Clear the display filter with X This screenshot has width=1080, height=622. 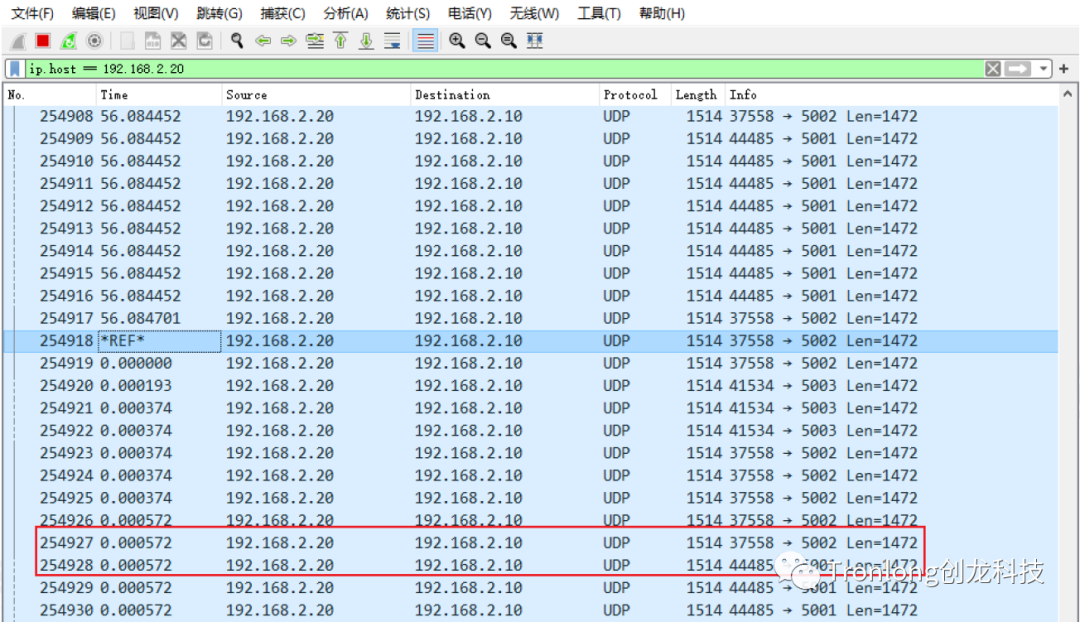(993, 69)
